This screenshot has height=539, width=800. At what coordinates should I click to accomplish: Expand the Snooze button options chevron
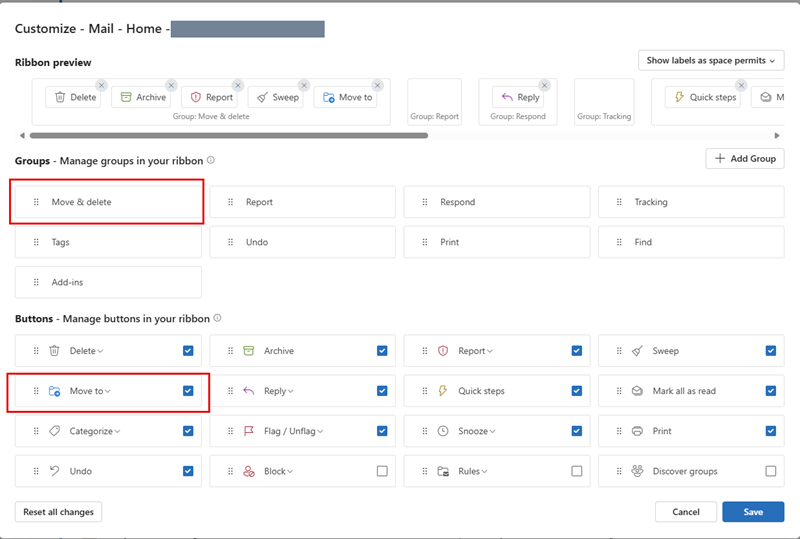tap(495, 432)
